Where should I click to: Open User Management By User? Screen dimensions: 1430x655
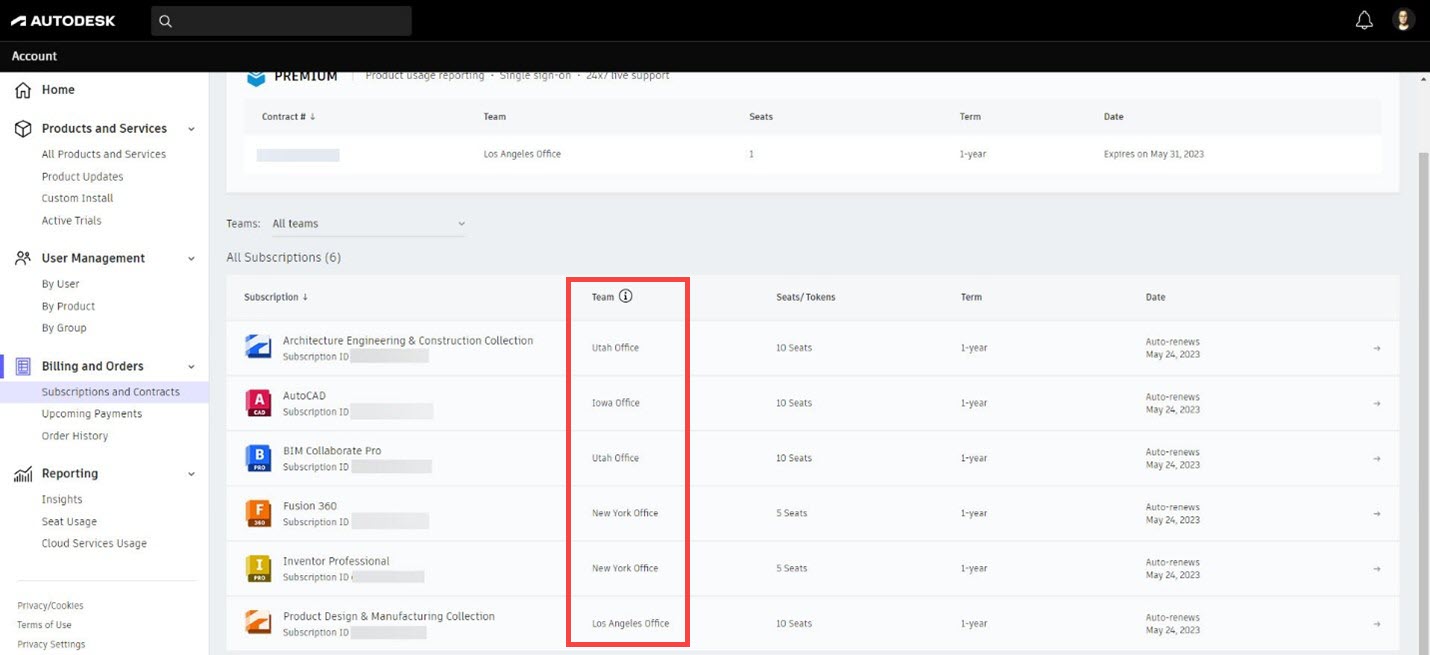point(61,284)
